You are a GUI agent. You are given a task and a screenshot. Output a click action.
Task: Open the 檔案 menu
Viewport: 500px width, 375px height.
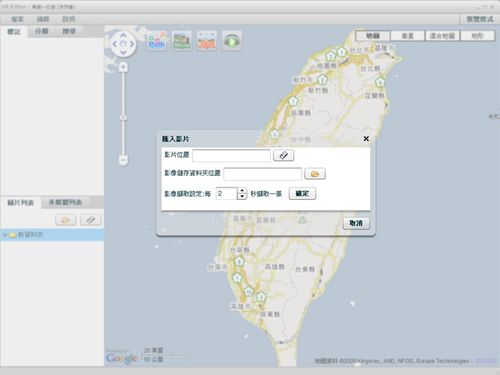coord(17,19)
